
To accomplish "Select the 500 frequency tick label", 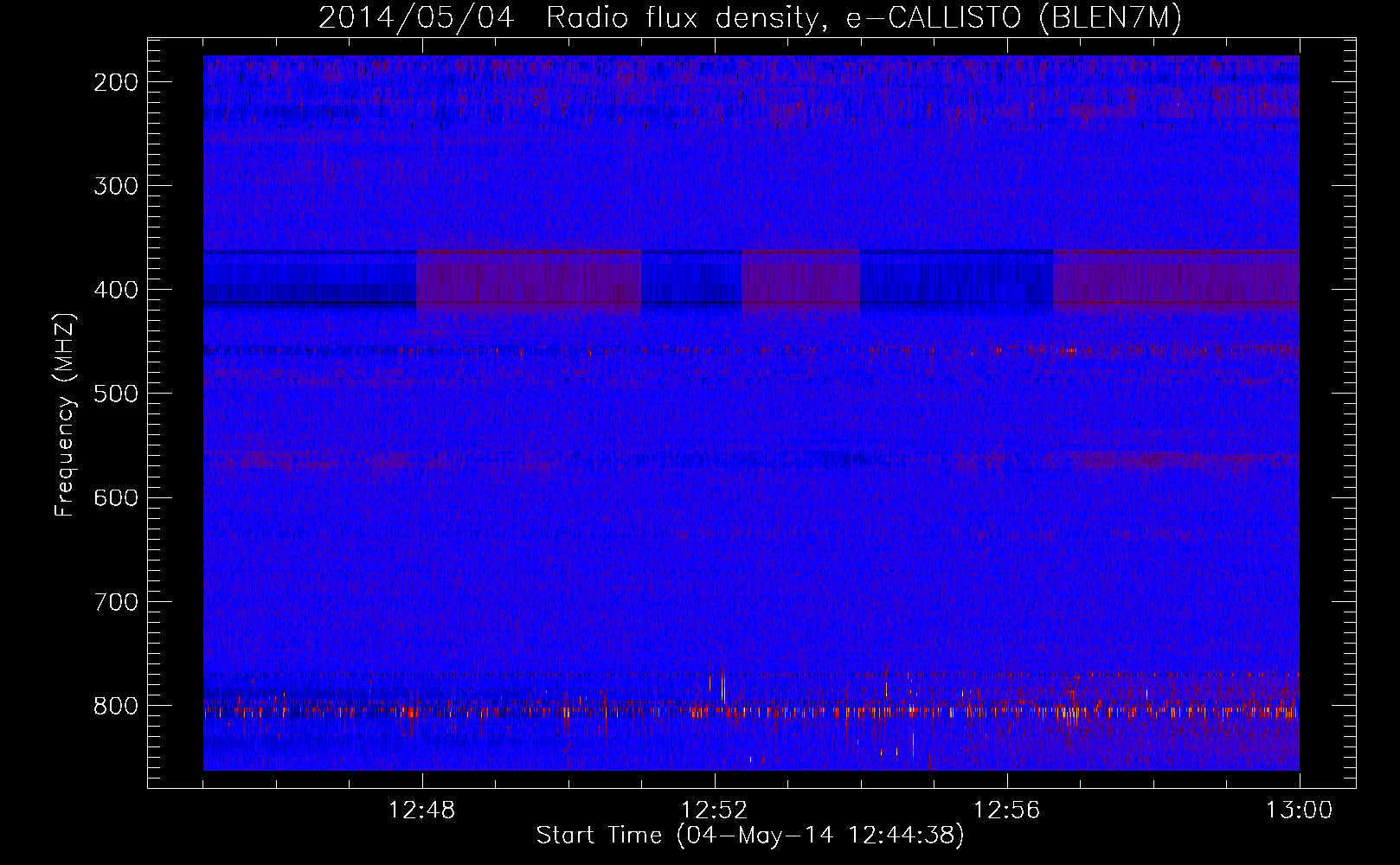I will click(x=116, y=394).
